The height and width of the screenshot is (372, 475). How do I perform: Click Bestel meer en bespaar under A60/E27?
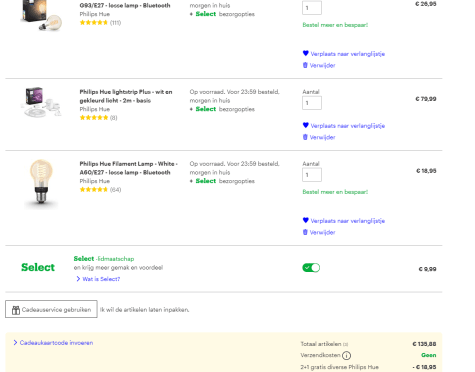tap(335, 192)
